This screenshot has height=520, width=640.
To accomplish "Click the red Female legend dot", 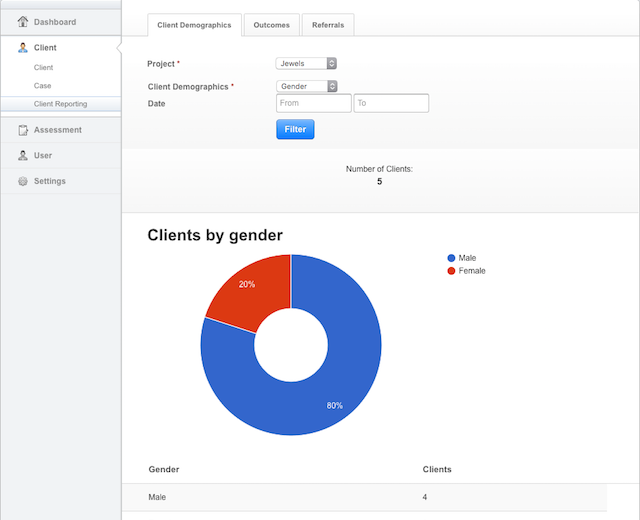I will [x=451, y=271].
